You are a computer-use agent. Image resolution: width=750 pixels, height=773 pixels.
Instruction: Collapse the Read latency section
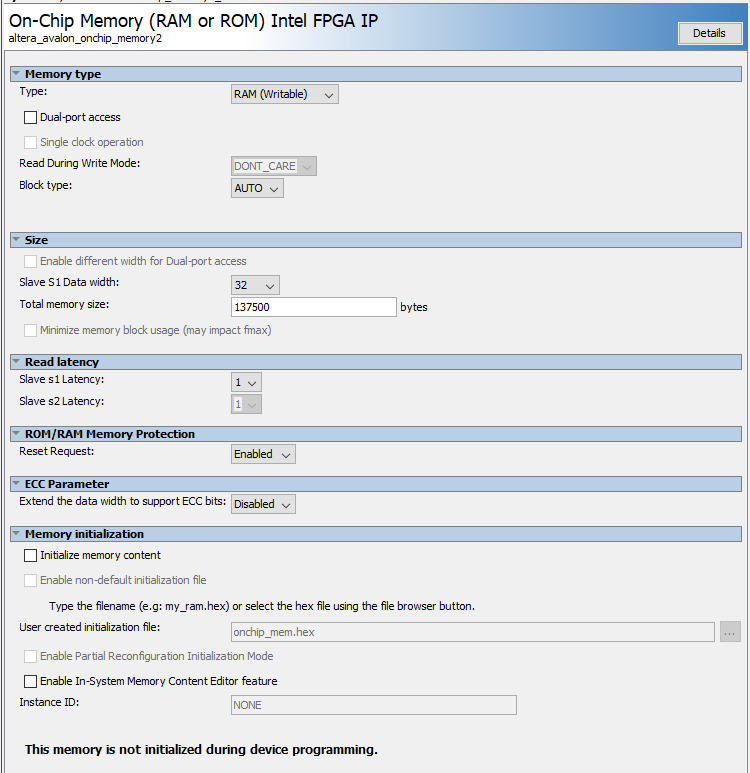[x=16, y=362]
